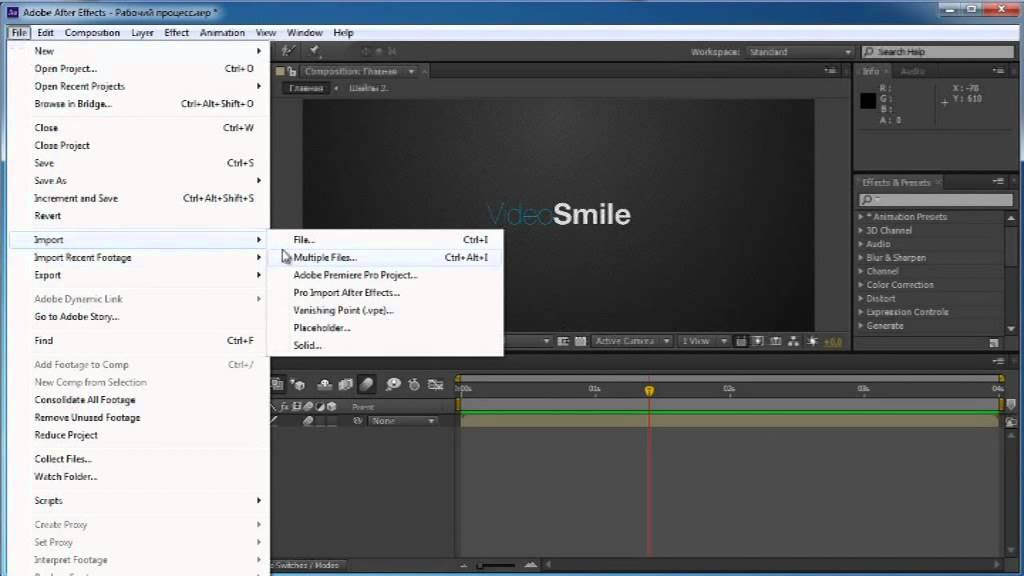1024x576 pixels.
Task: Click Collect Files... in File menu
Action: (140, 458)
